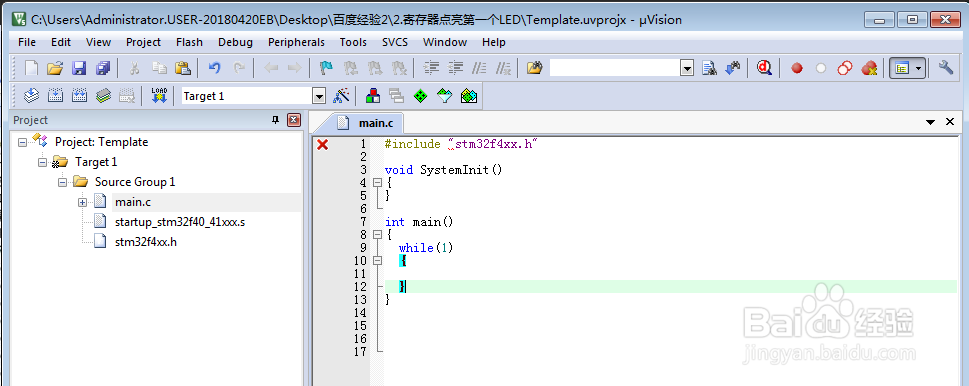969x386 pixels.
Task: Undo the last edit with the blue arrow
Action: coord(214,68)
